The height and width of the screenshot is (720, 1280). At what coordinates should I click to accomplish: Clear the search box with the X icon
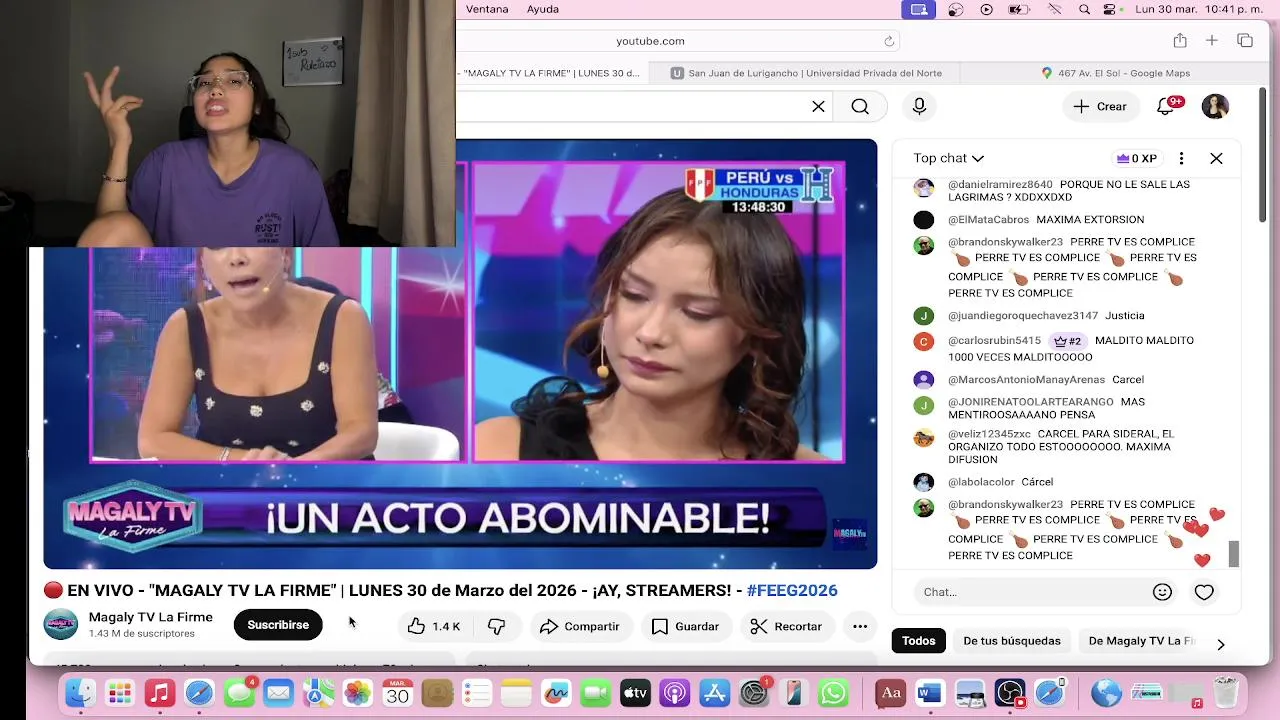(818, 106)
